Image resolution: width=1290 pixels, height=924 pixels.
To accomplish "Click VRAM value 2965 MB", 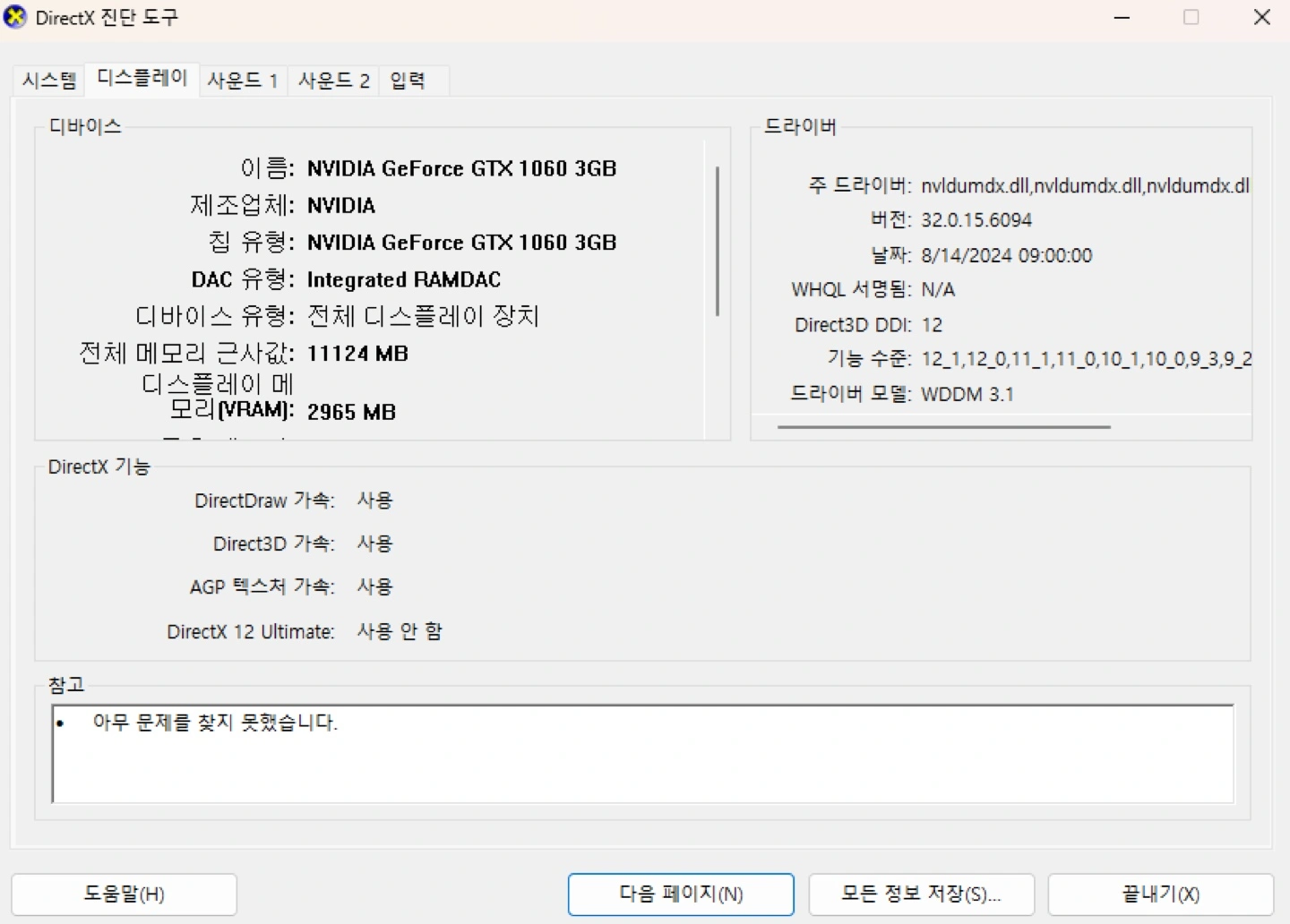I will click(x=351, y=412).
